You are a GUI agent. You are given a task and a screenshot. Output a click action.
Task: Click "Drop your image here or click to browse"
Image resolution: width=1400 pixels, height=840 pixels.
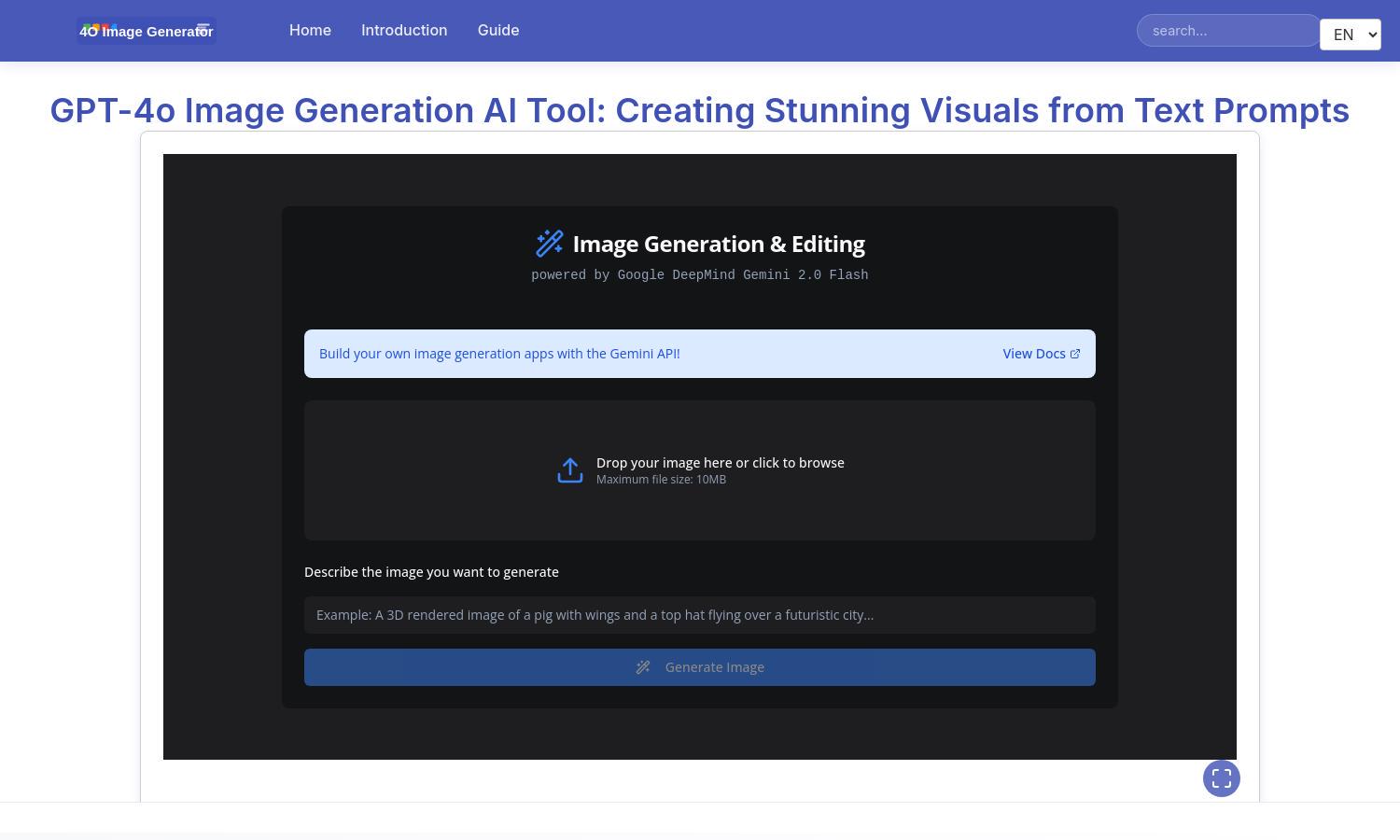[721, 463]
